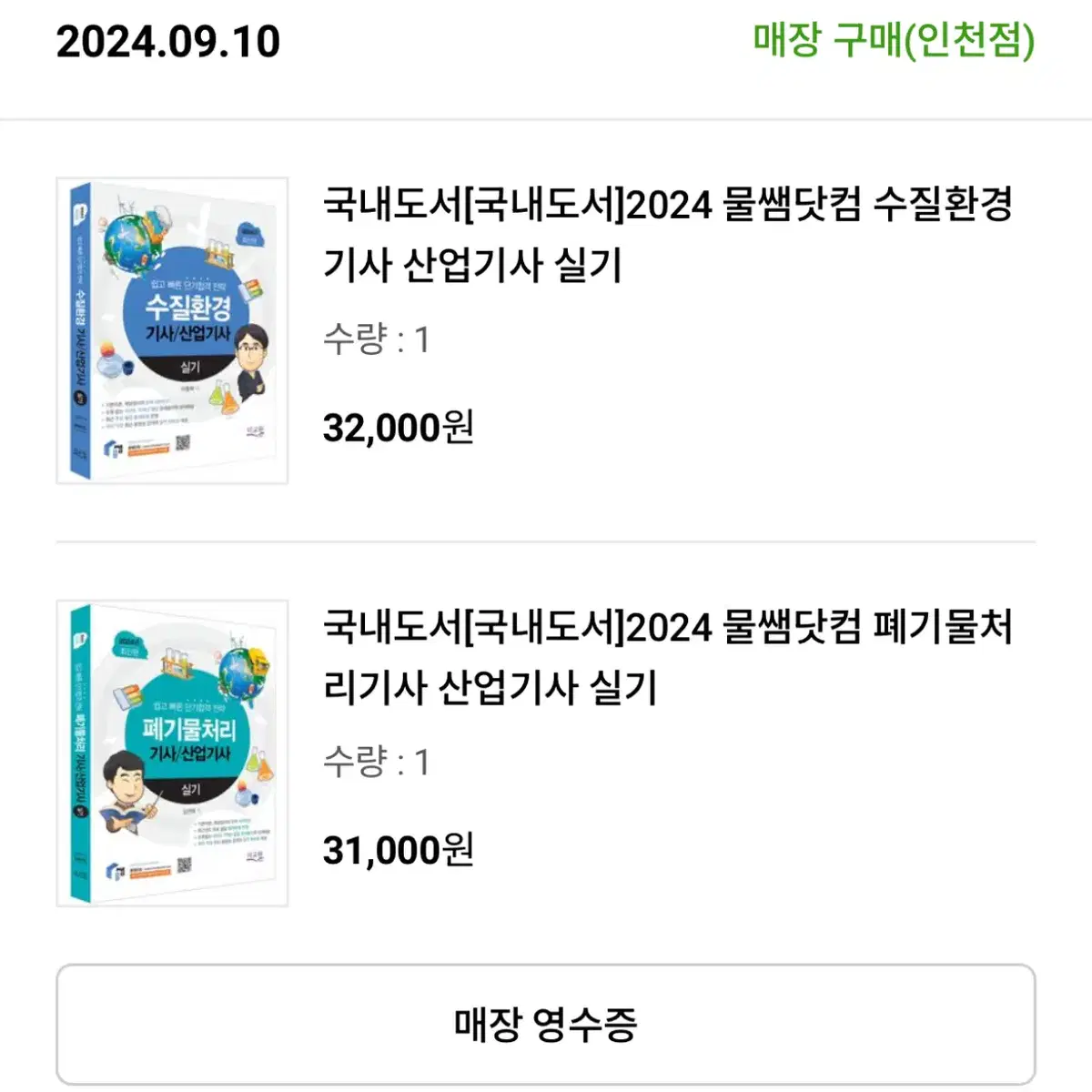
Task: Select the green 매장 구매(인천점) label
Action: 894,41
